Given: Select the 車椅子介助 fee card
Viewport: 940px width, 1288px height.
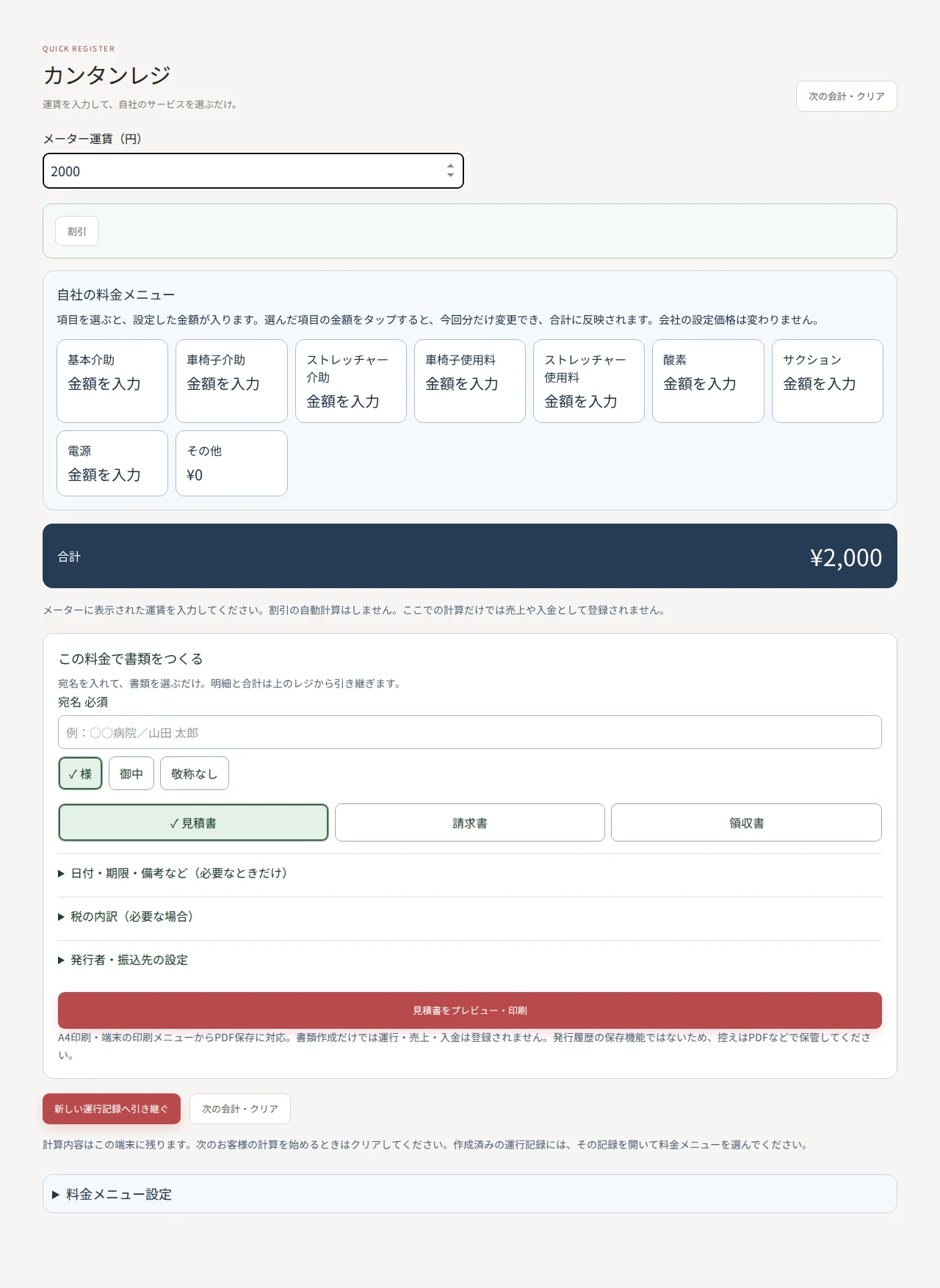Looking at the screenshot, I should coord(231,381).
